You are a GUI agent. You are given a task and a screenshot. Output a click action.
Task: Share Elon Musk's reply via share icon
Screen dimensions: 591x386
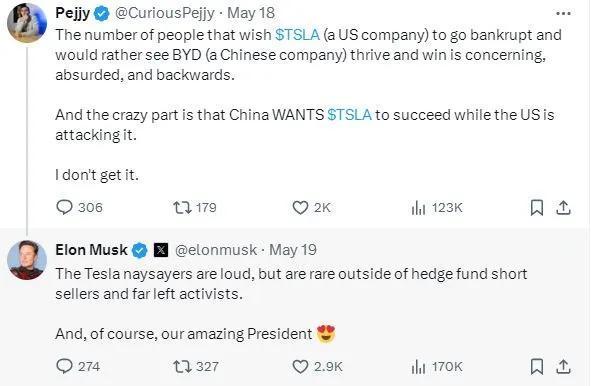pyautogui.click(x=563, y=366)
